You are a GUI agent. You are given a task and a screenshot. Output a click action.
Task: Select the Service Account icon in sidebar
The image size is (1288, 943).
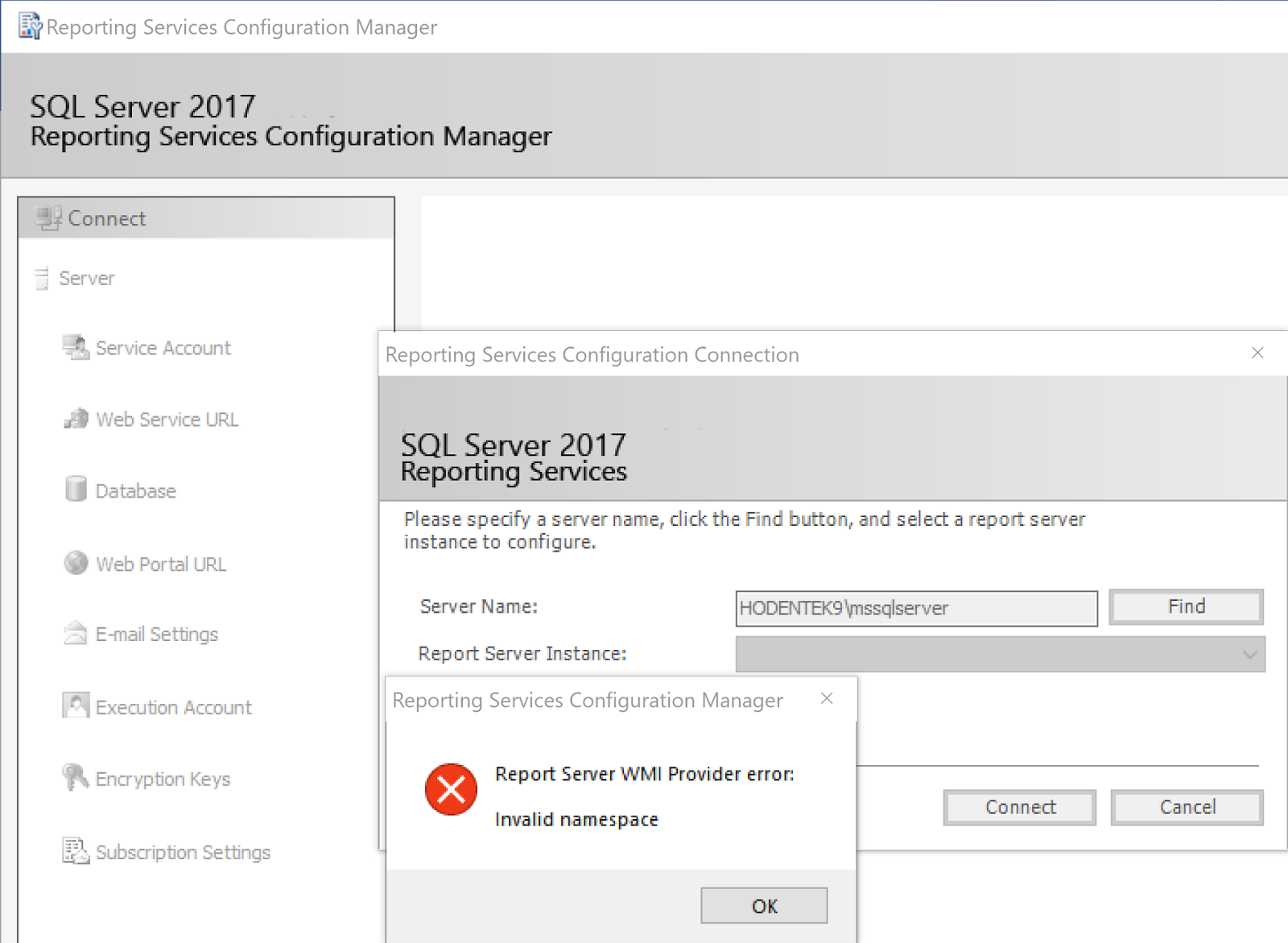[76, 347]
